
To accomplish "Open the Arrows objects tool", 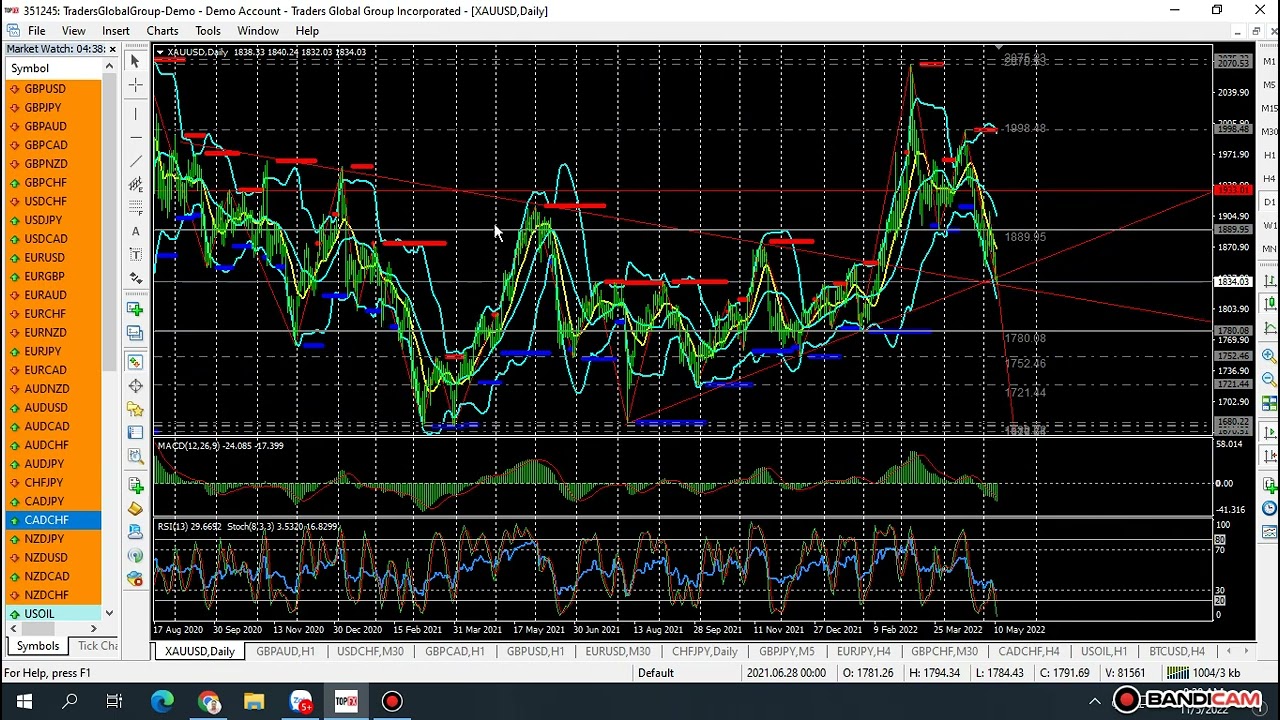I will click(x=135, y=278).
